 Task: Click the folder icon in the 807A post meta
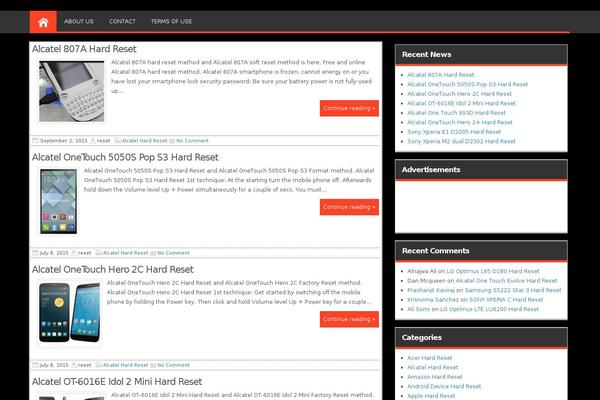(x=118, y=141)
